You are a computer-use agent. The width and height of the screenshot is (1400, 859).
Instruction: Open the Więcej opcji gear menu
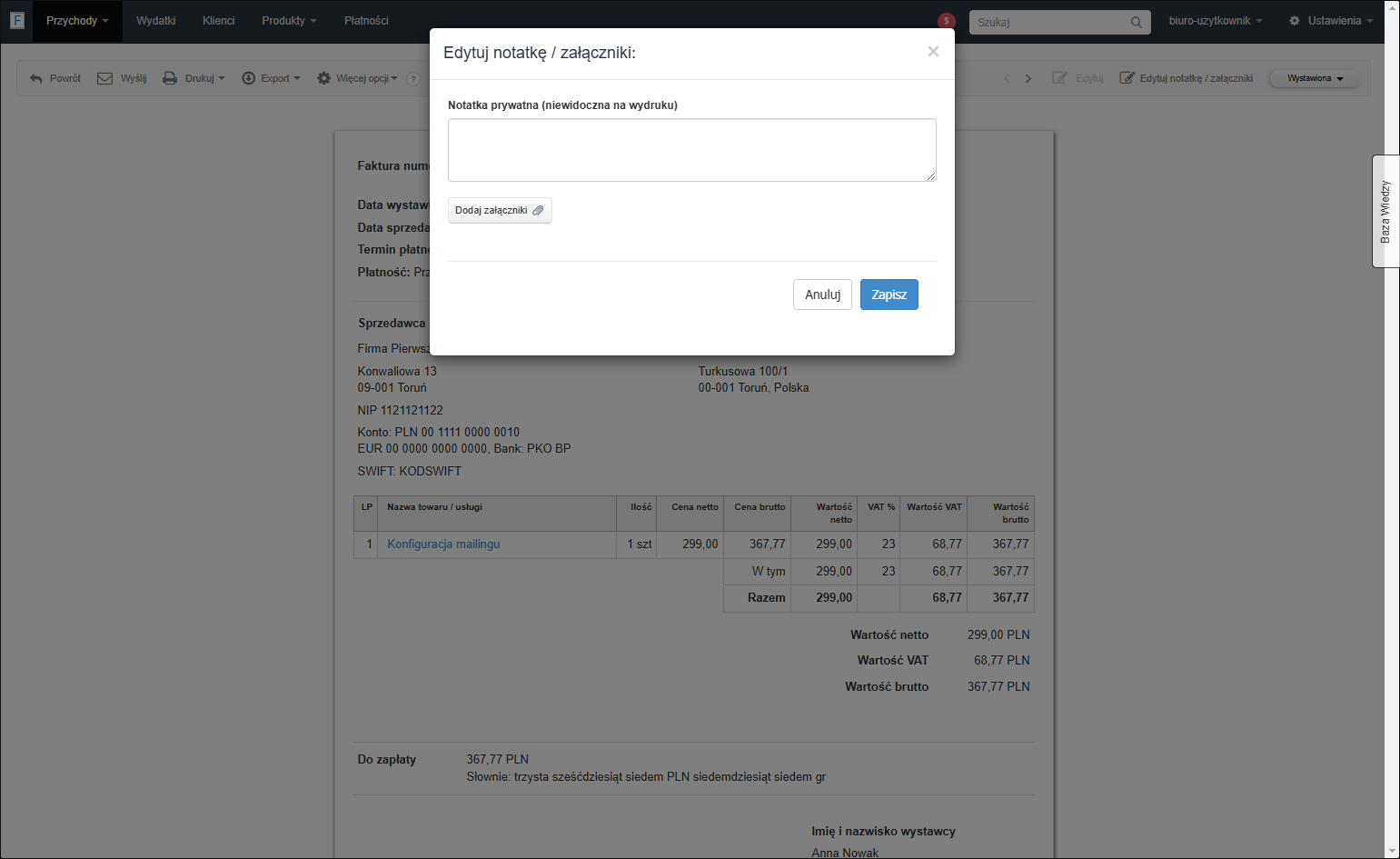(357, 78)
